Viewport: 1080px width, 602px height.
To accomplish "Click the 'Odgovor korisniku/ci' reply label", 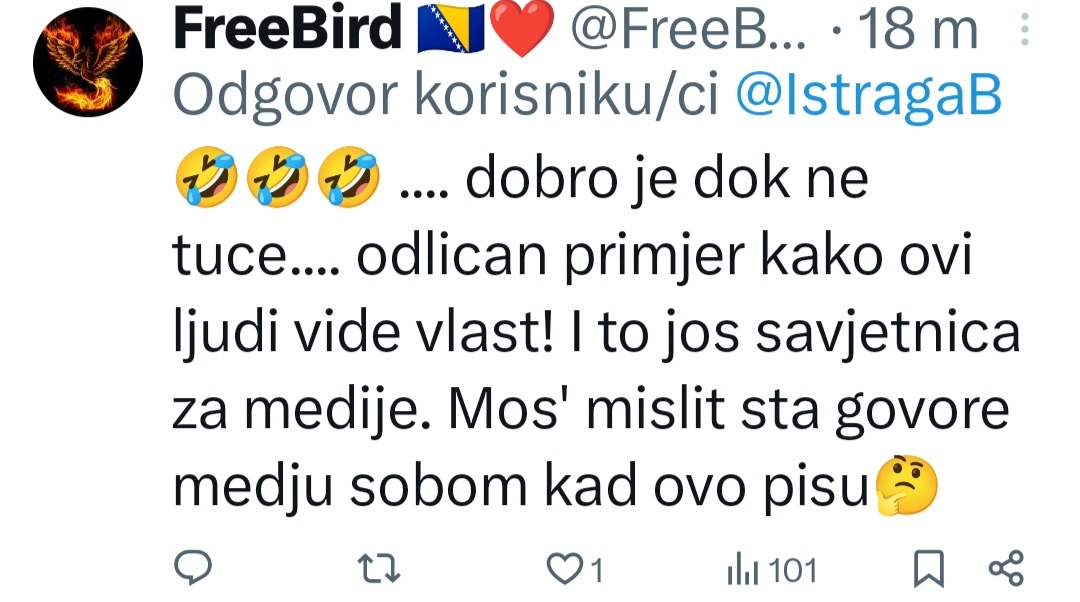I will pos(446,95).
